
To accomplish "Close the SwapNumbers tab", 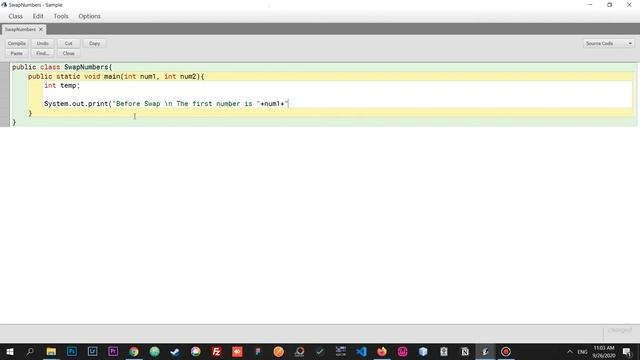I will coord(40,29).
